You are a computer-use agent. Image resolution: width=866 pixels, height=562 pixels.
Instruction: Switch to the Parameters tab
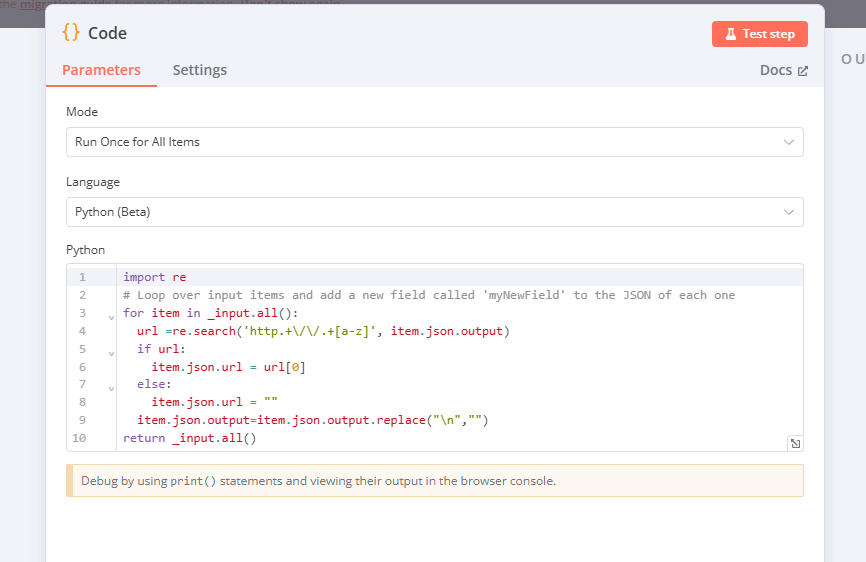click(x=101, y=70)
